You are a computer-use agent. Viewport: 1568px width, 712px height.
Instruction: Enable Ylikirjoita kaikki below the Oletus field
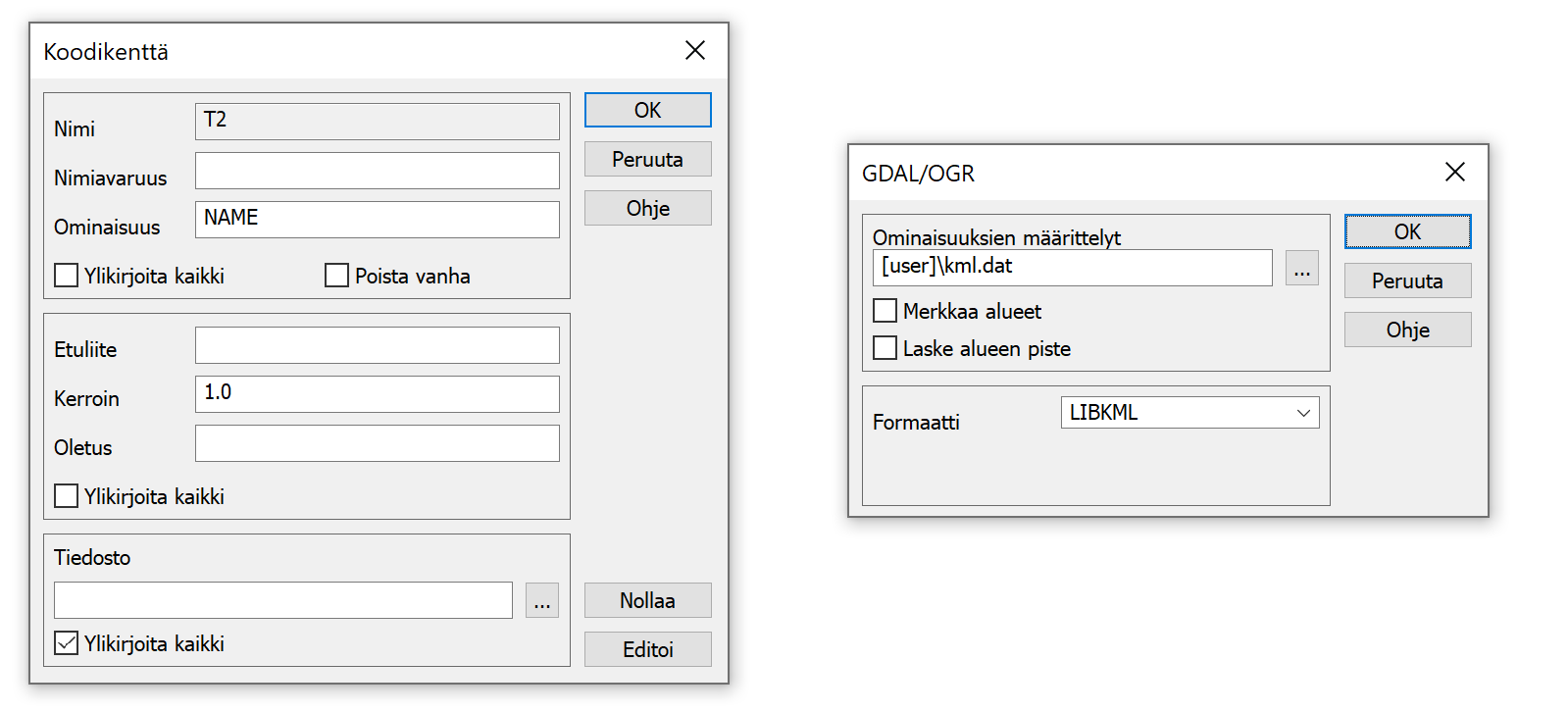click(67, 496)
